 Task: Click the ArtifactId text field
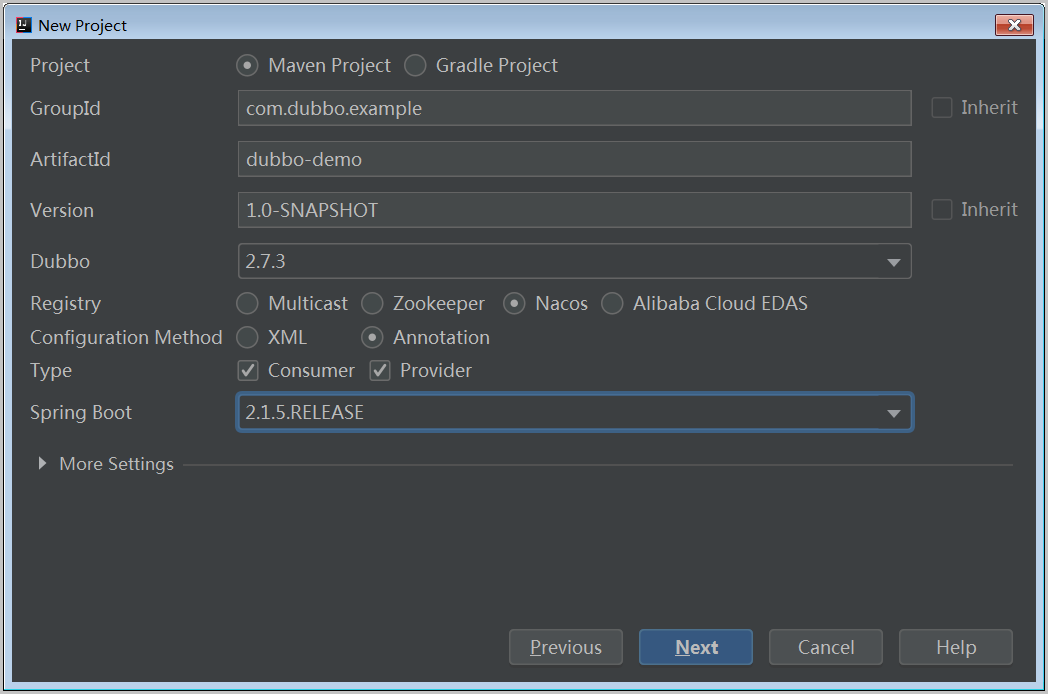pos(574,159)
